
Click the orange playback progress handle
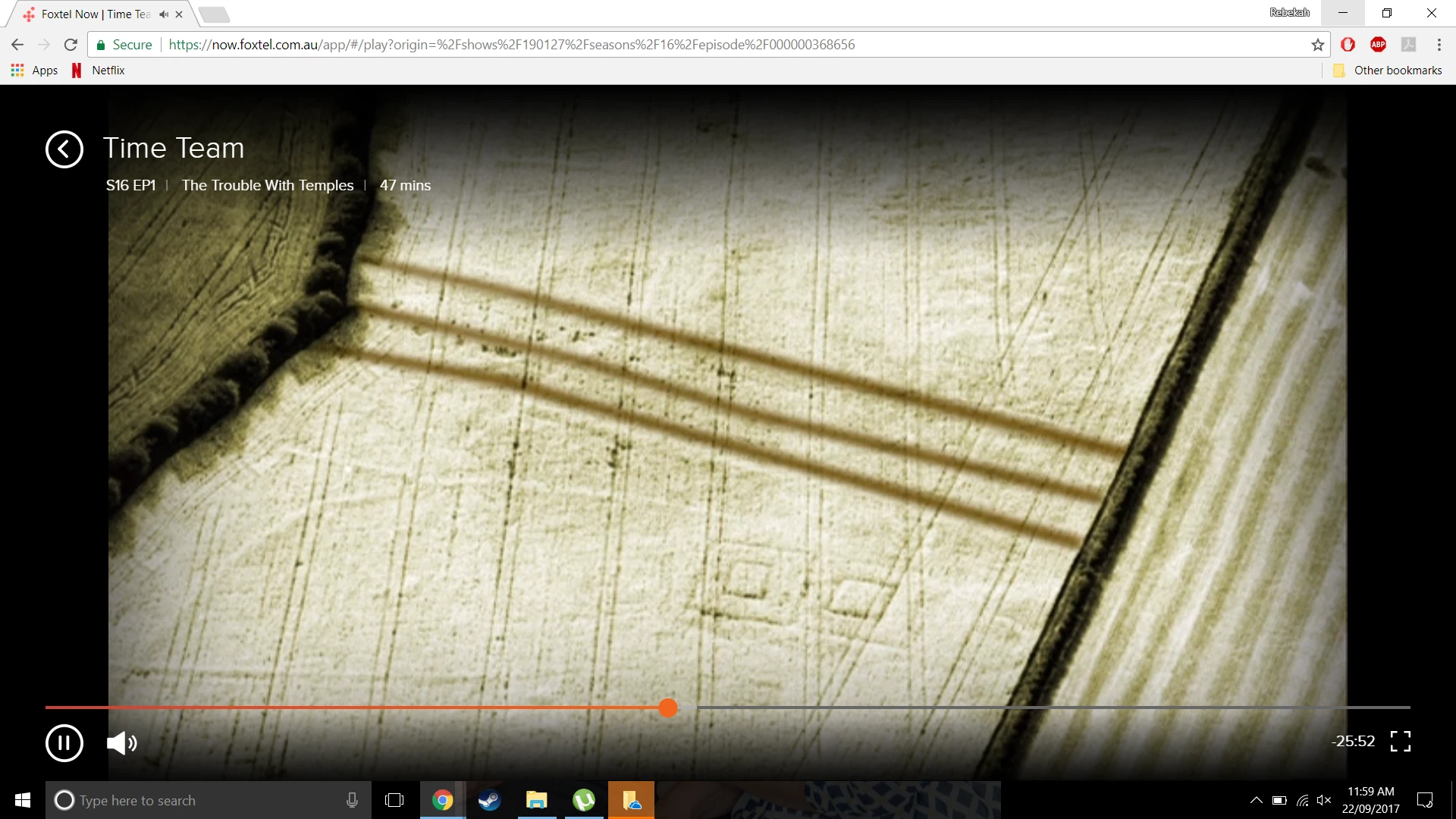668,708
